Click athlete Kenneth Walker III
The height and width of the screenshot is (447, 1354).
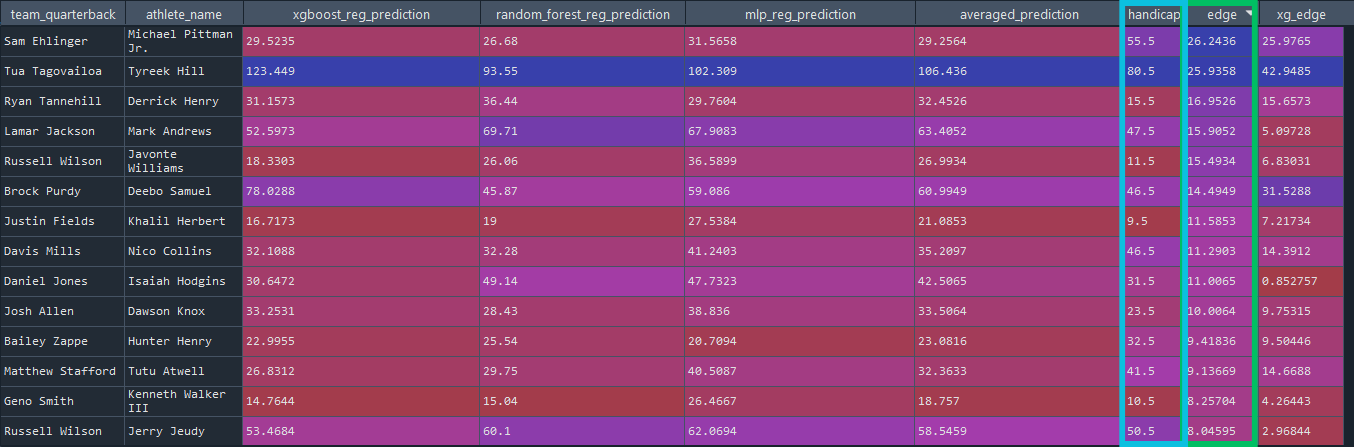coord(183,402)
